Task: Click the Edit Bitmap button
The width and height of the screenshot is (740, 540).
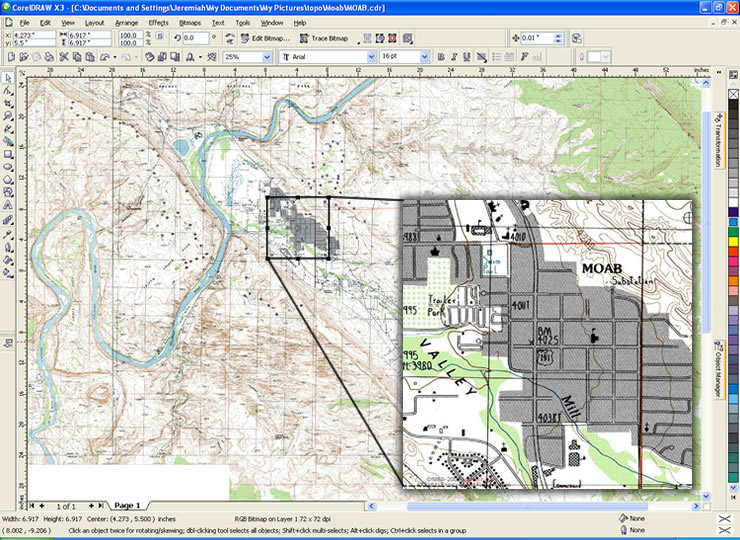Action: pos(264,38)
